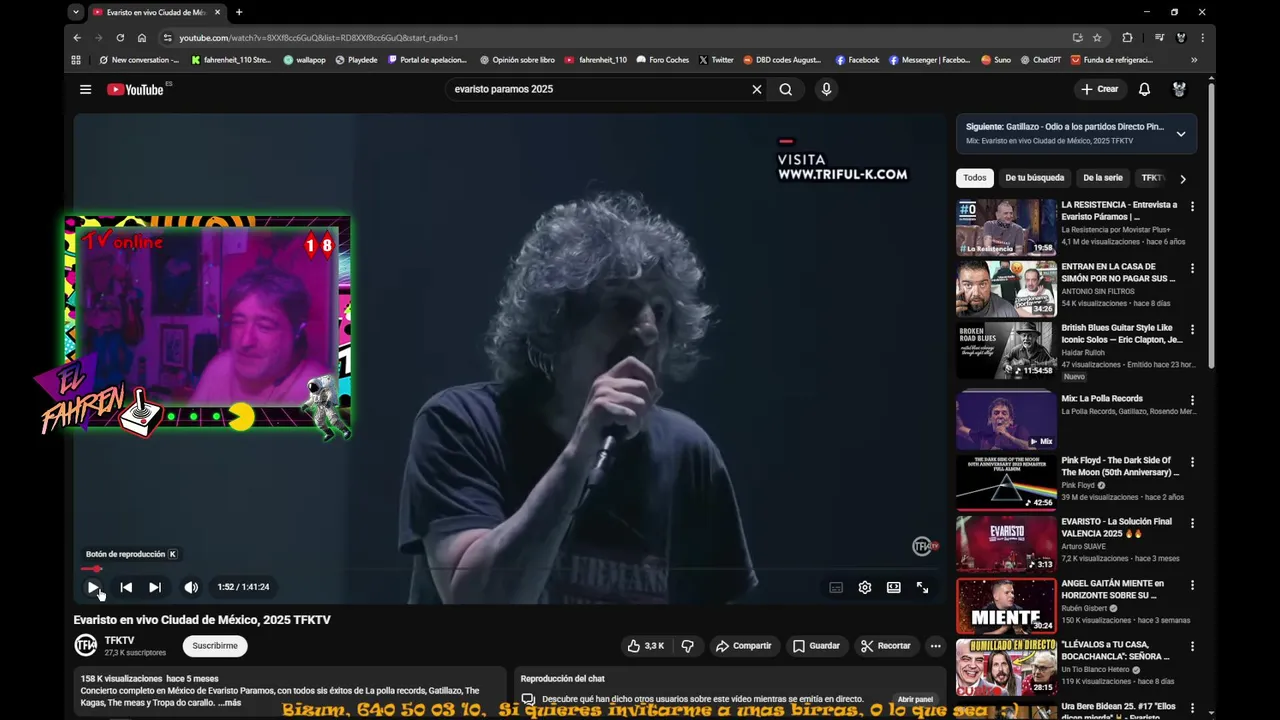Open the TFKTV channel avatar

pos(86,646)
